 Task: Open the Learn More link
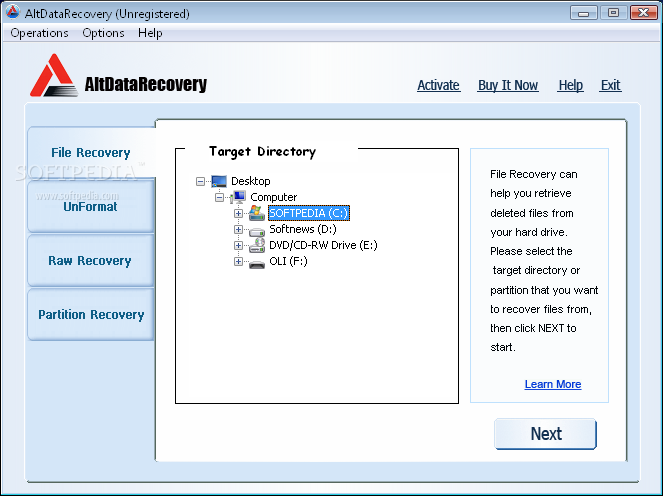(x=553, y=384)
